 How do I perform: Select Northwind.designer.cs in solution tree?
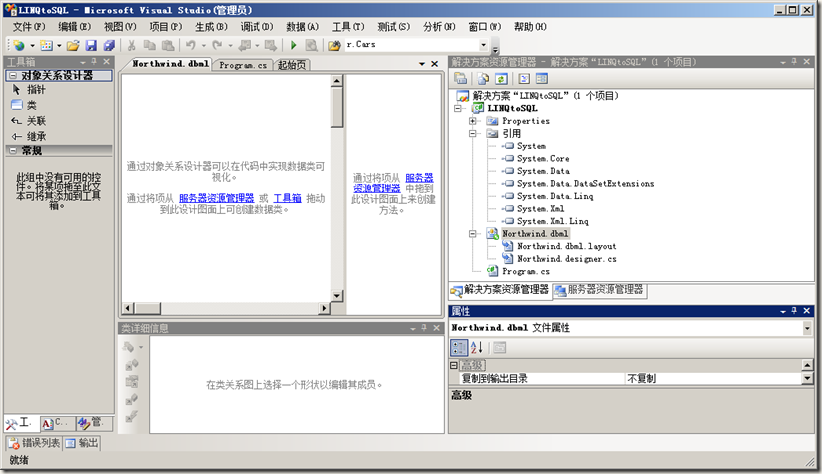[x=567, y=259]
